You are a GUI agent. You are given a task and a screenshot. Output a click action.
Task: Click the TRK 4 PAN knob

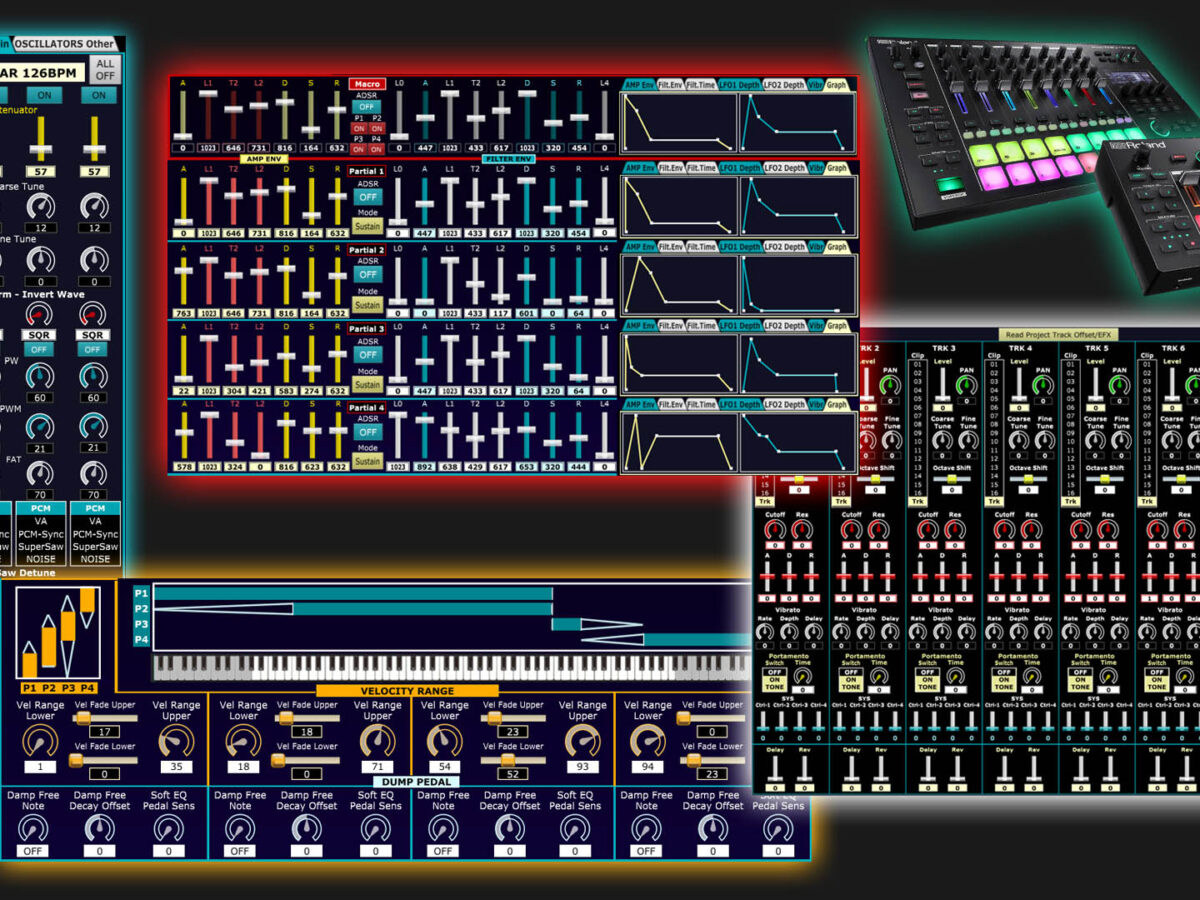click(x=1043, y=385)
